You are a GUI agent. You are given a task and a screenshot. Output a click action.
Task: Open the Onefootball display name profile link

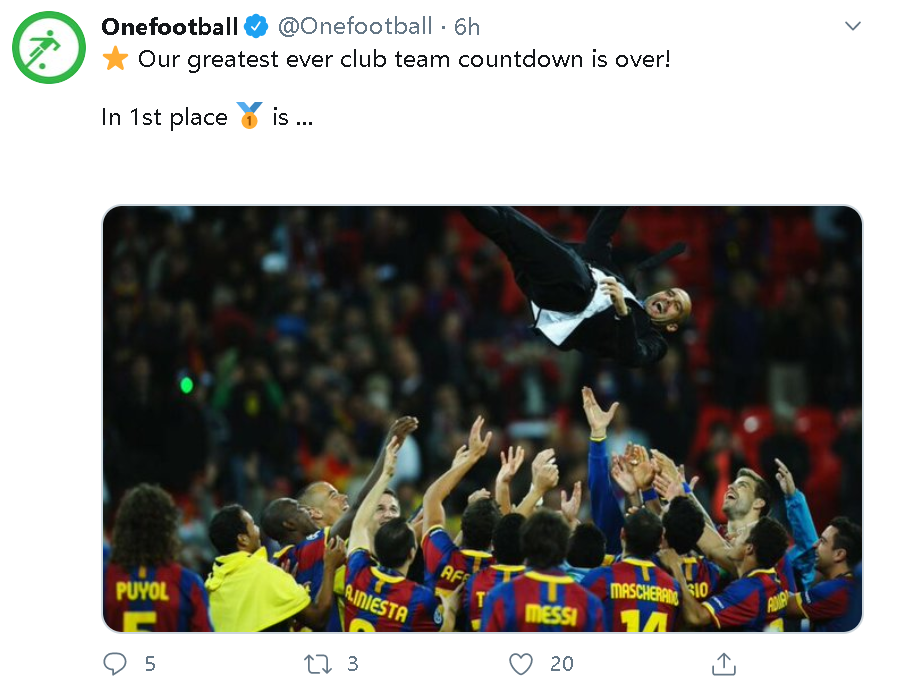[170, 26]
